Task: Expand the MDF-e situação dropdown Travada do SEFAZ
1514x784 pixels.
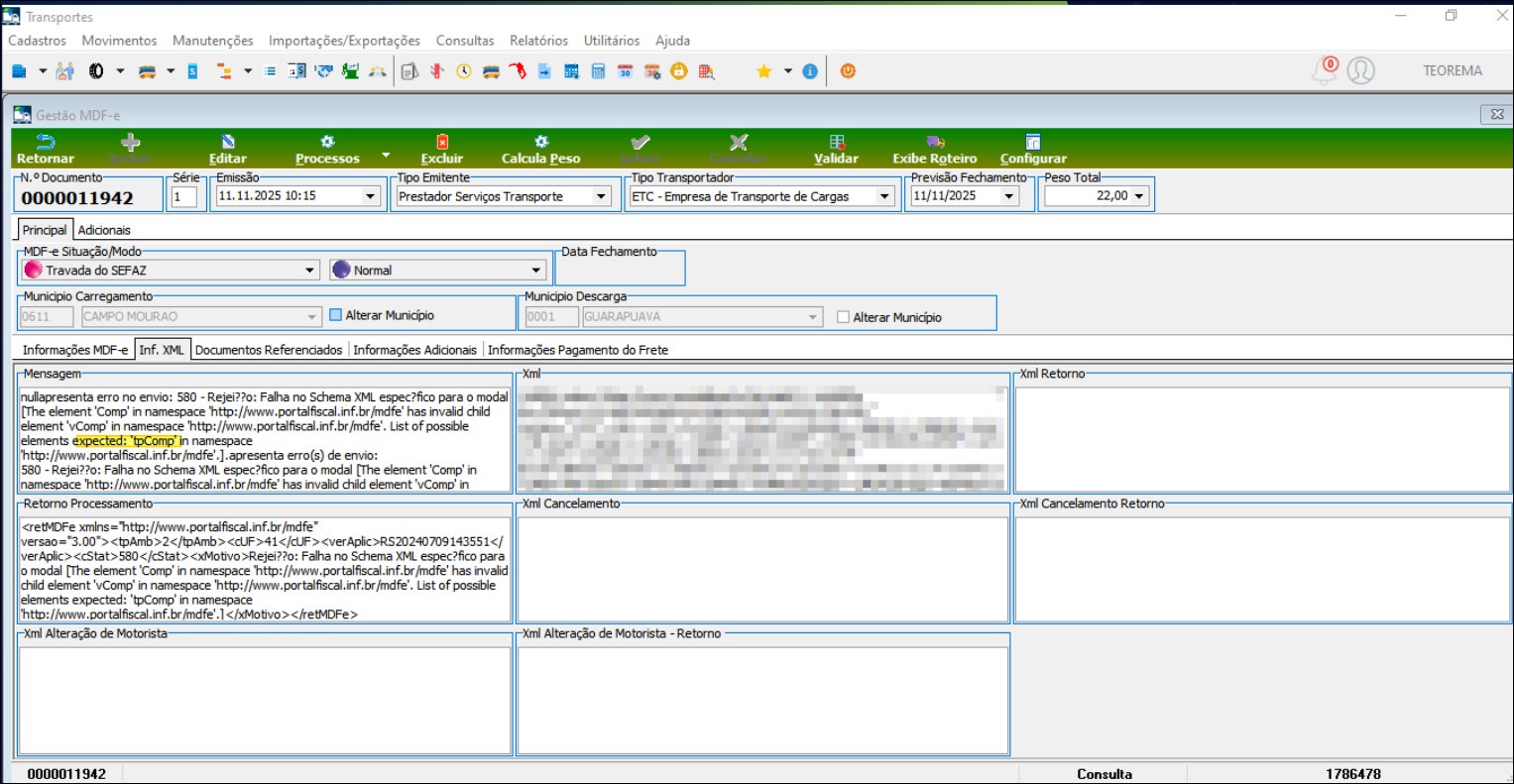Action: [310, 270]
